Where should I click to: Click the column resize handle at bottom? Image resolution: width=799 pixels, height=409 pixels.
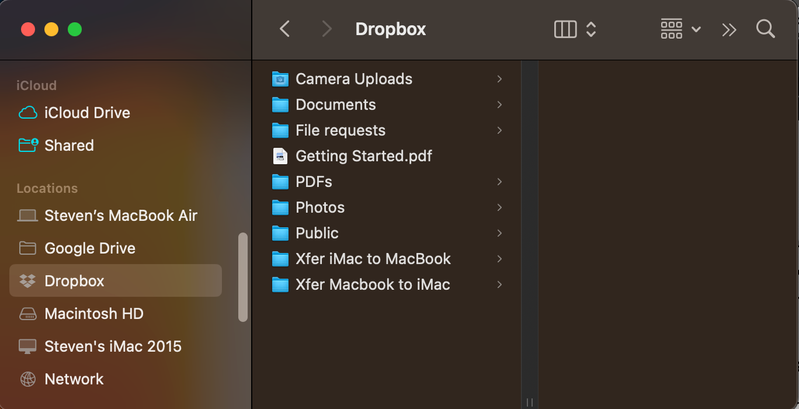(529, 402)
